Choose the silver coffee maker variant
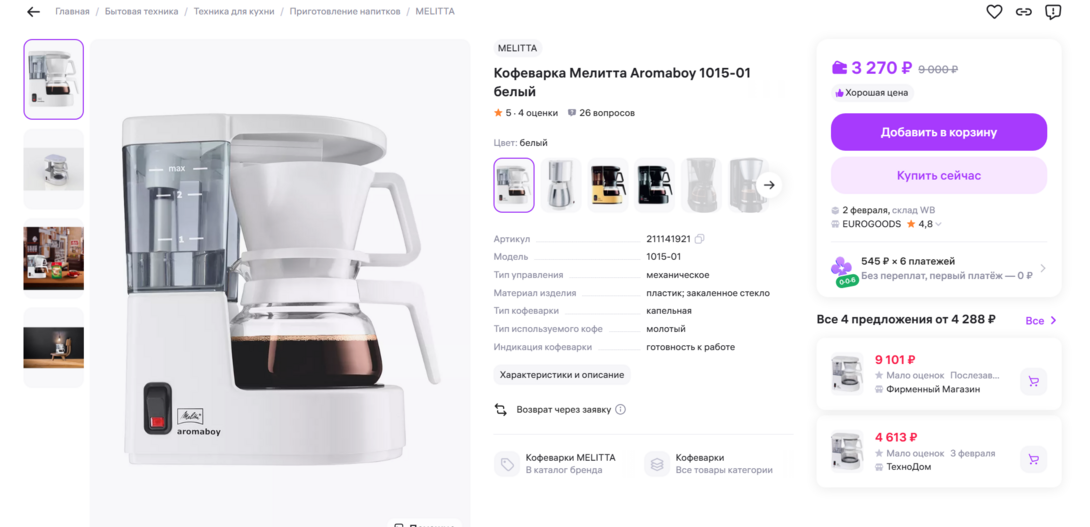The height and width of the screenshot is (527, 1090). 561,185
